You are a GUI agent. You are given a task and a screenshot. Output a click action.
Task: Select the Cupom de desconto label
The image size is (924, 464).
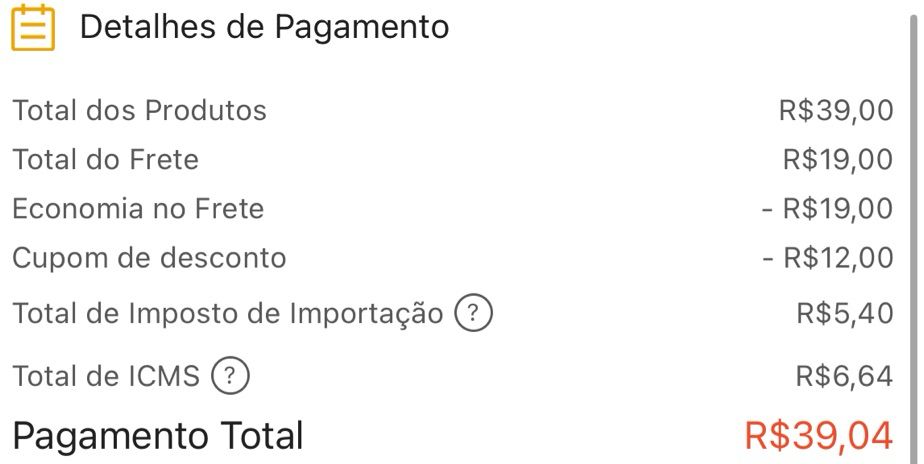coord(149,258)
